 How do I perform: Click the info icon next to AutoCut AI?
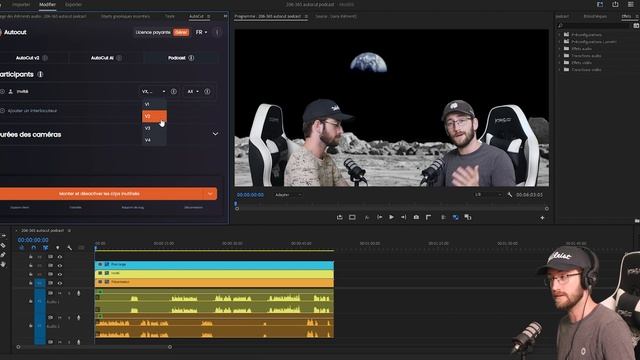coord(119,58)
